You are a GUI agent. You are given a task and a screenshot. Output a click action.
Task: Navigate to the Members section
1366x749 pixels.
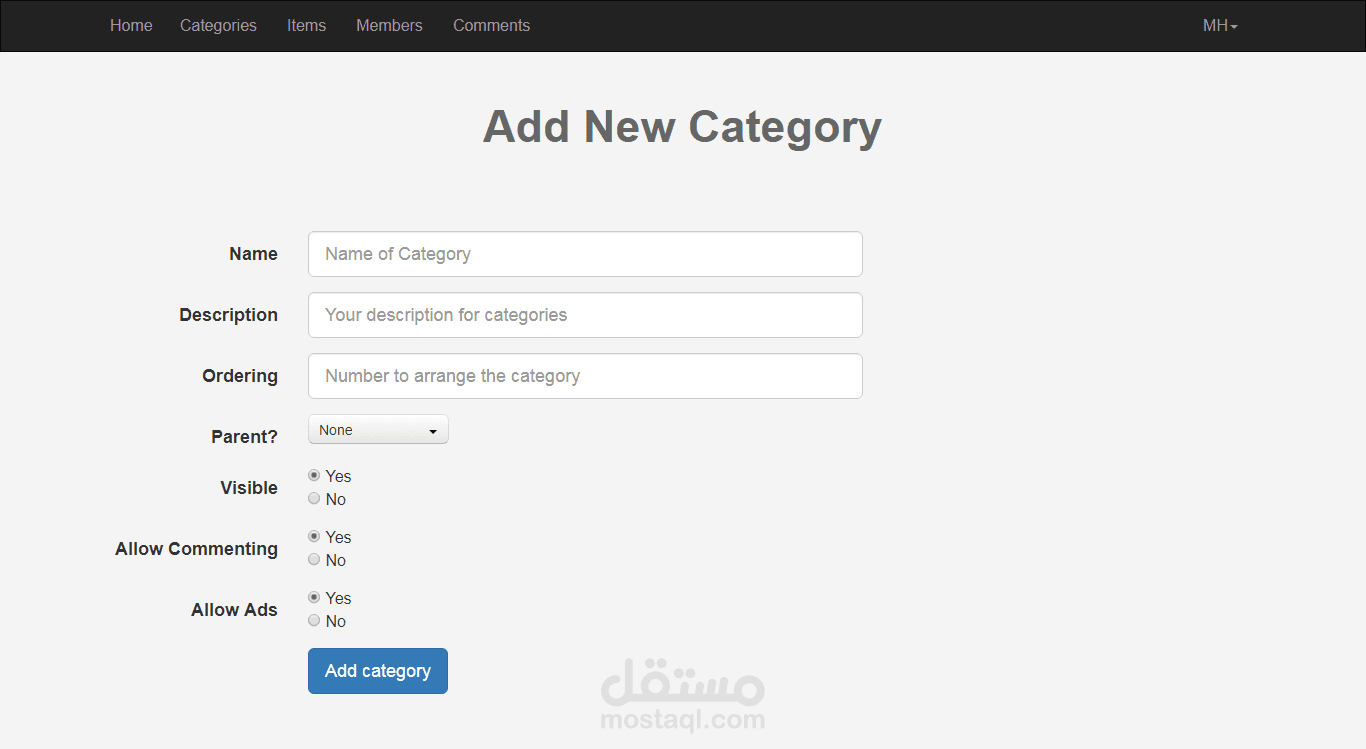click(x=389, y=26)
